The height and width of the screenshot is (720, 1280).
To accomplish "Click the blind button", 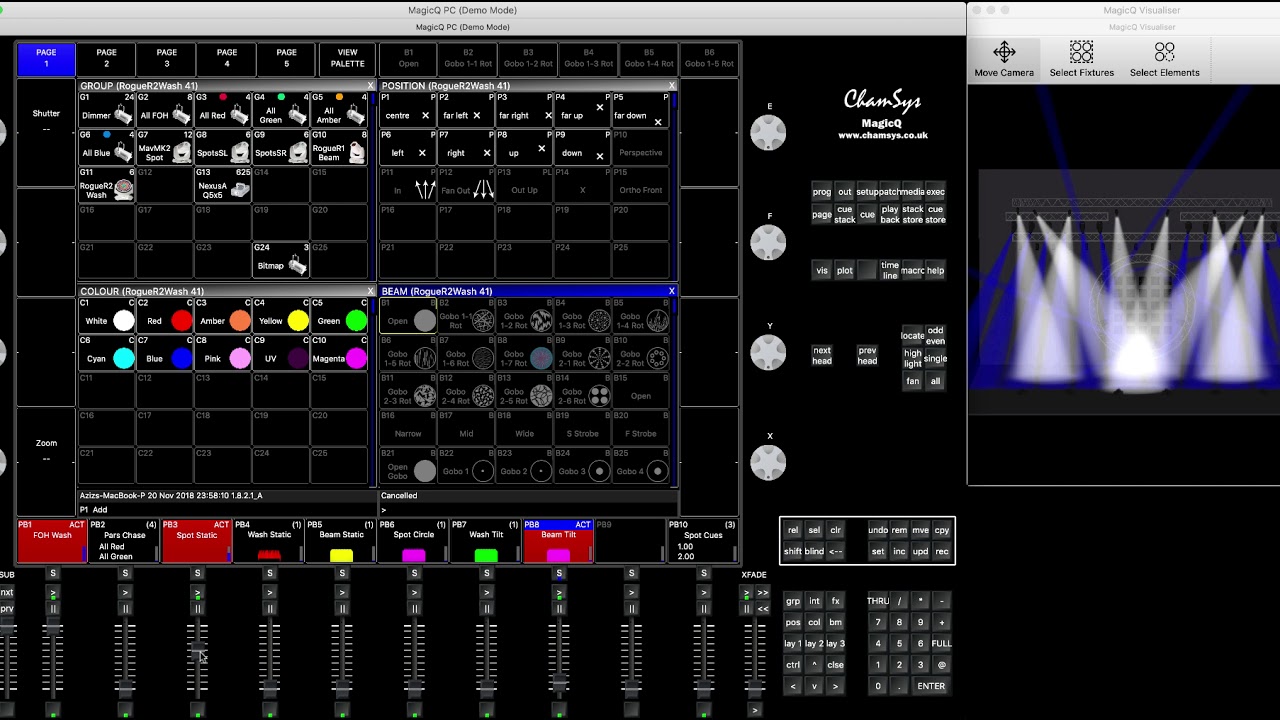I will point(814,552).
